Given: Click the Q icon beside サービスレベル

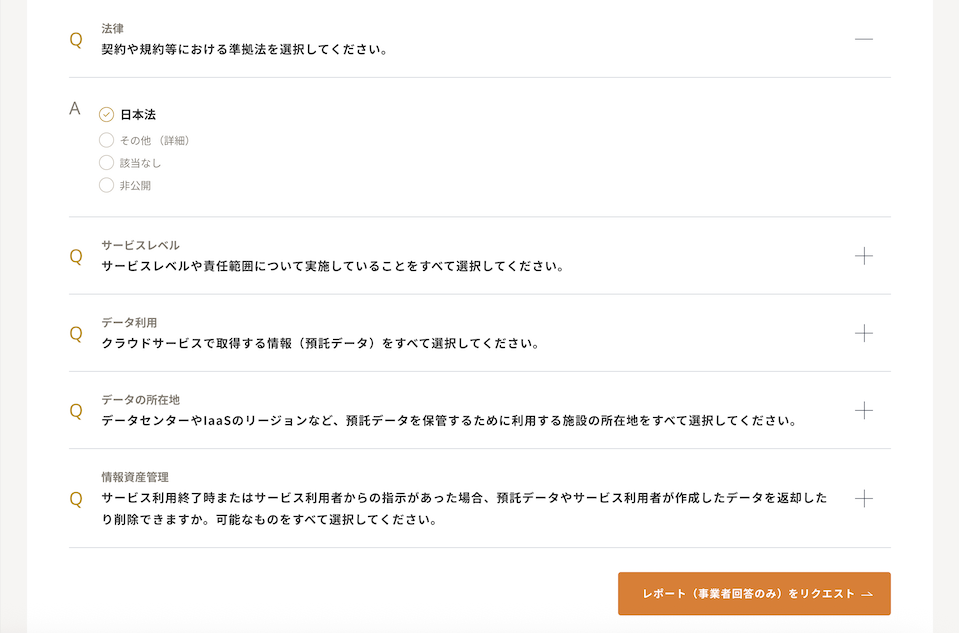Looking at the screenshot, I should point(76,257).
